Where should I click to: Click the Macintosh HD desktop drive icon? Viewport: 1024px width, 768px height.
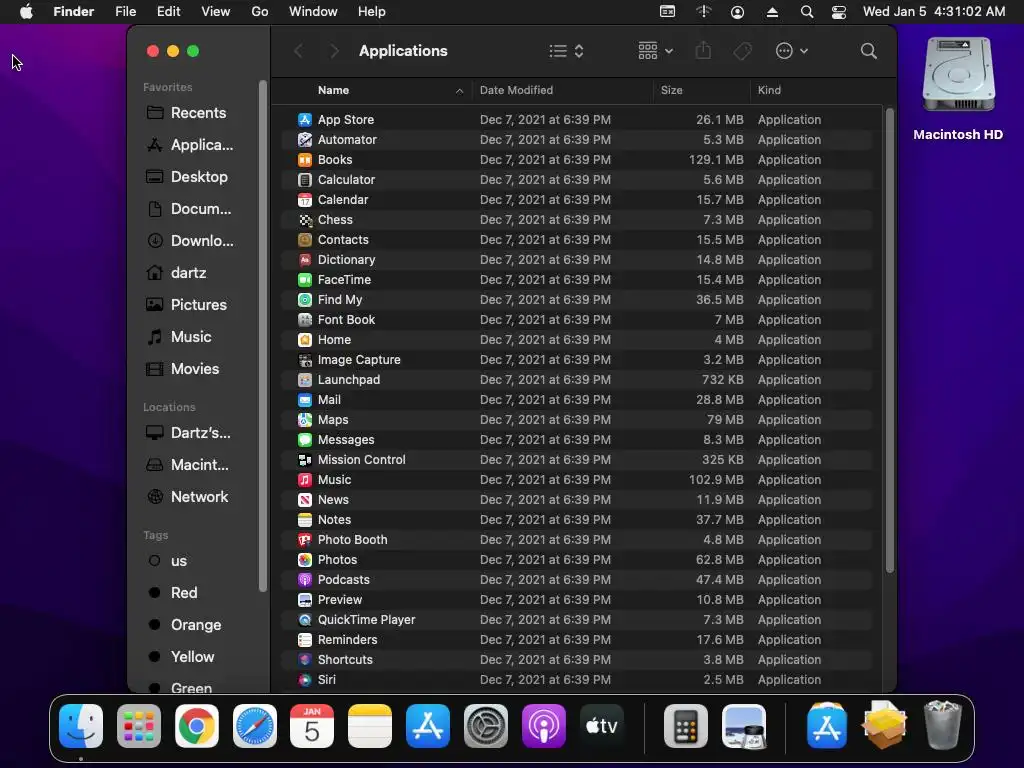958,75
